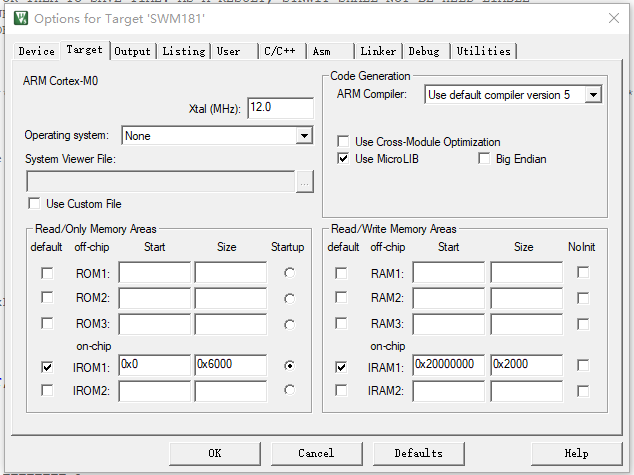The width and height of the screenshot is (634, 475).
Task: Check the IRAM2 default checkbox
Action: 341,391
